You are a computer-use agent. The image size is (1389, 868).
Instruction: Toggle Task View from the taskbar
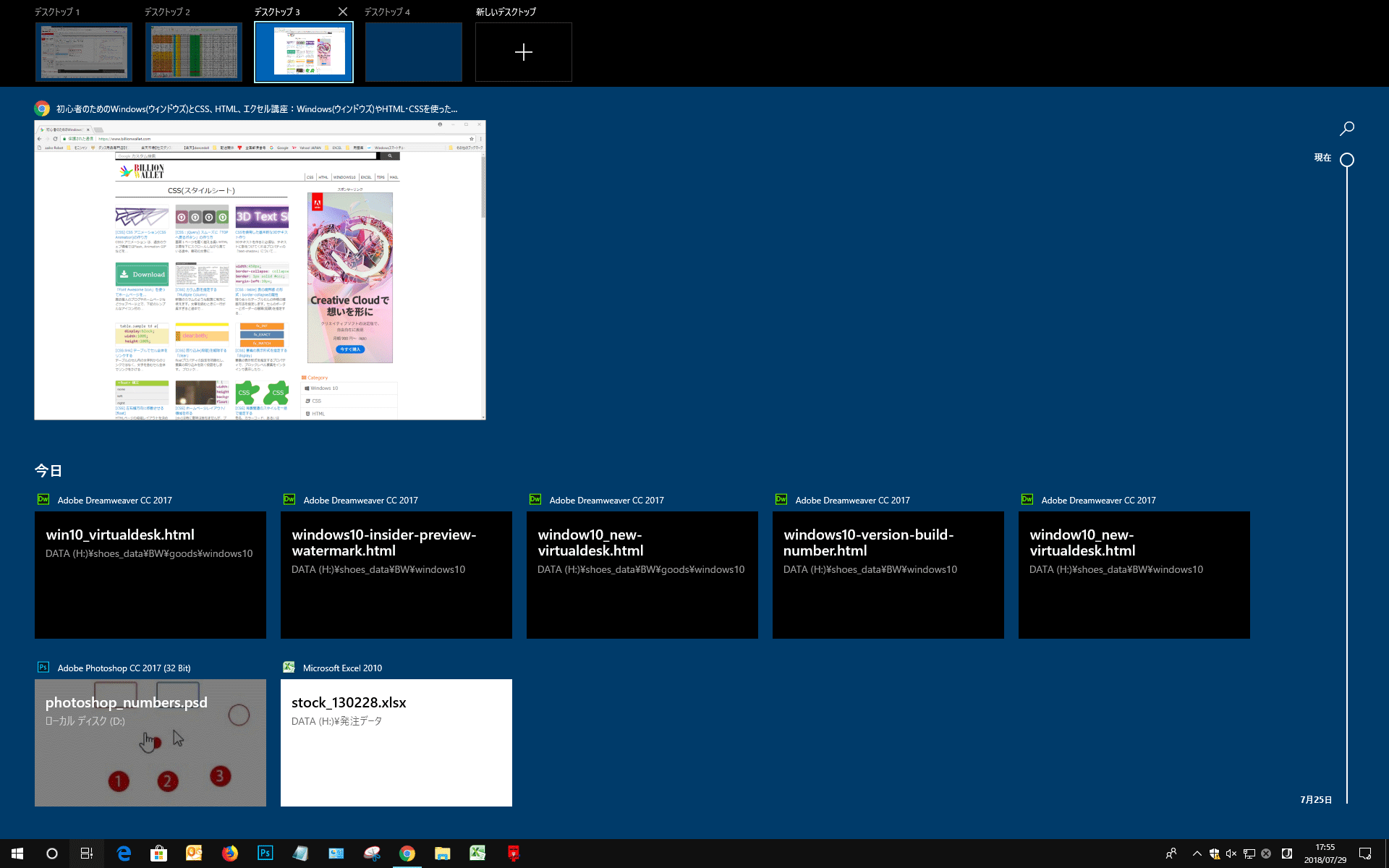click(x=87, y=854)
